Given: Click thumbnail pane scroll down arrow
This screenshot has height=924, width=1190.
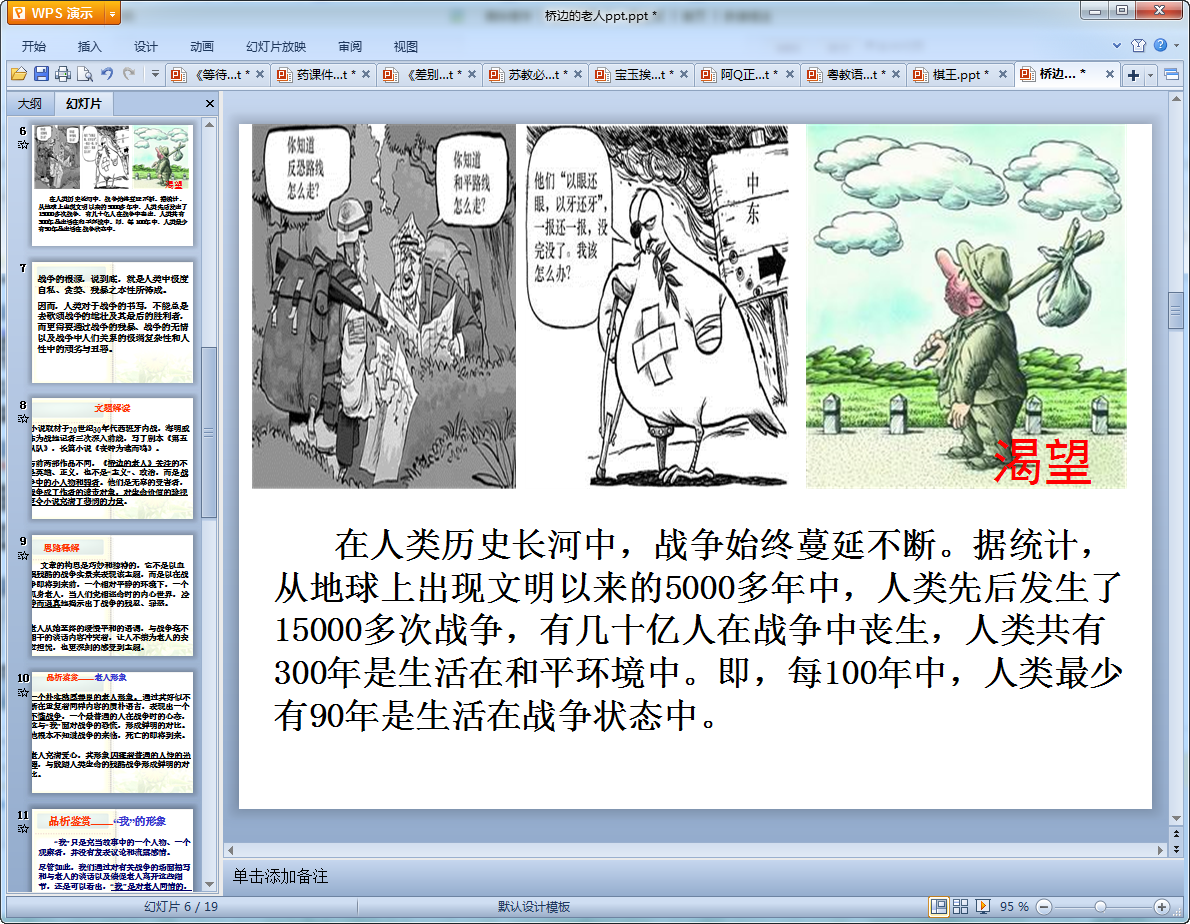Looking at the screenshot, I should [x=209, y=885].
